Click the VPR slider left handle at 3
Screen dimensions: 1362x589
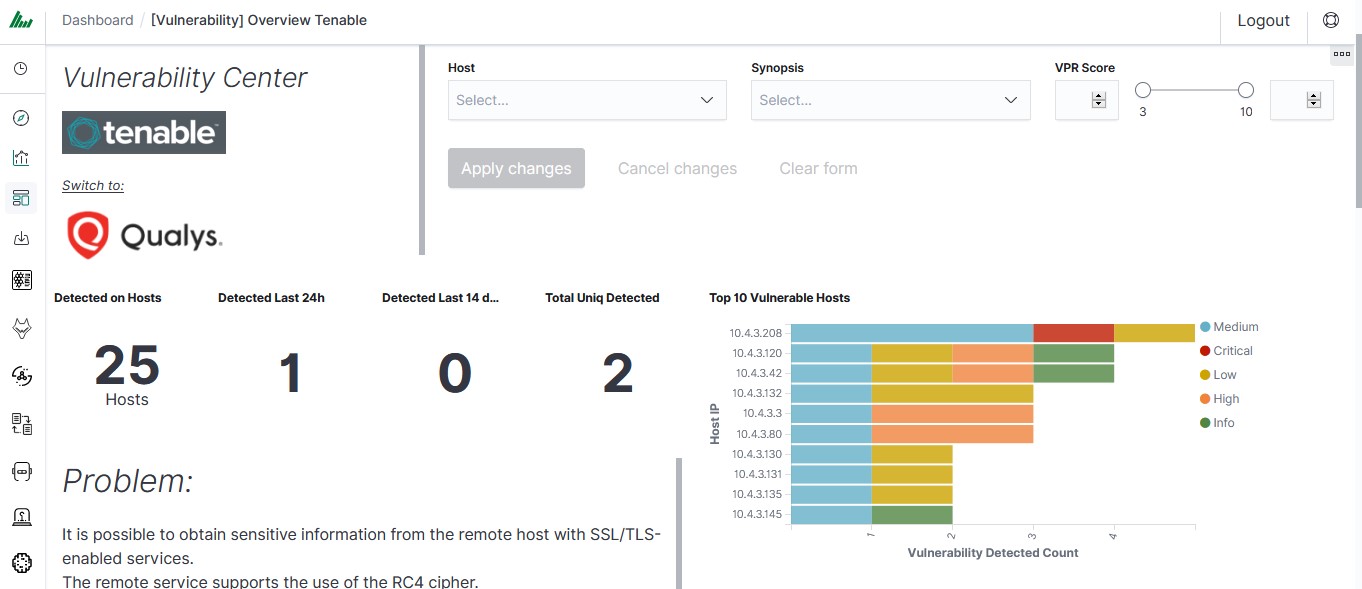tap(1143, 90)
